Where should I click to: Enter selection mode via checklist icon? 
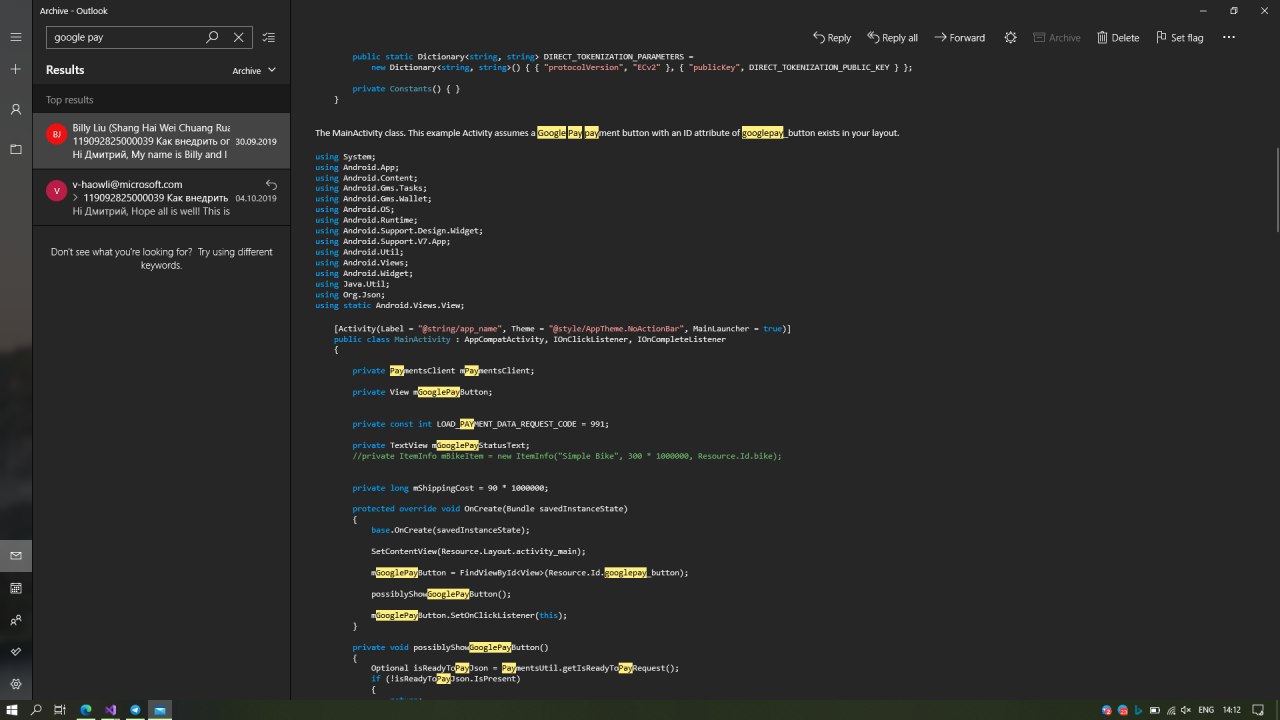[x=269, y=37]
